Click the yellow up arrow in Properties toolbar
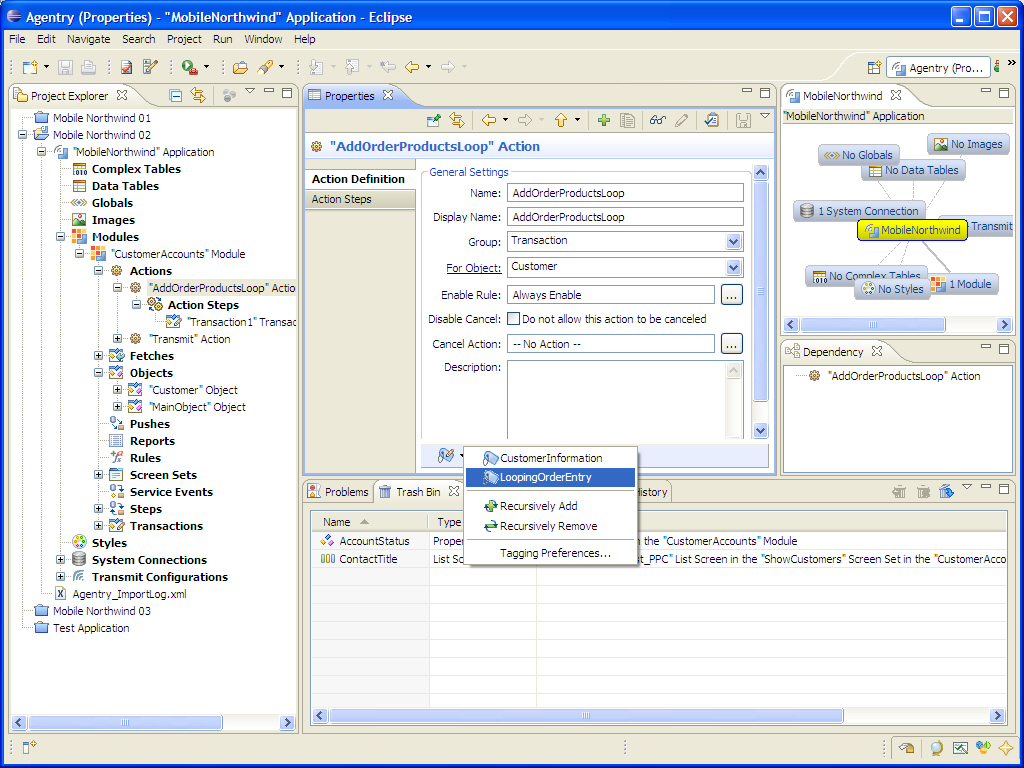Viewport: 1024px width, 768px height. (x=561, y=120)
